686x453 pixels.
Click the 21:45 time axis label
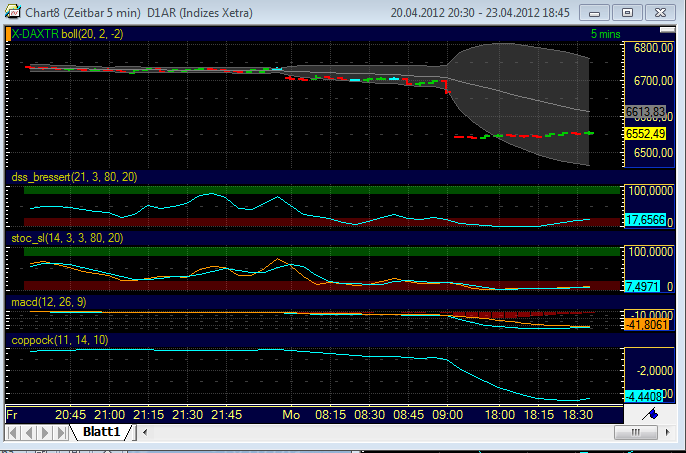point(226,414)
